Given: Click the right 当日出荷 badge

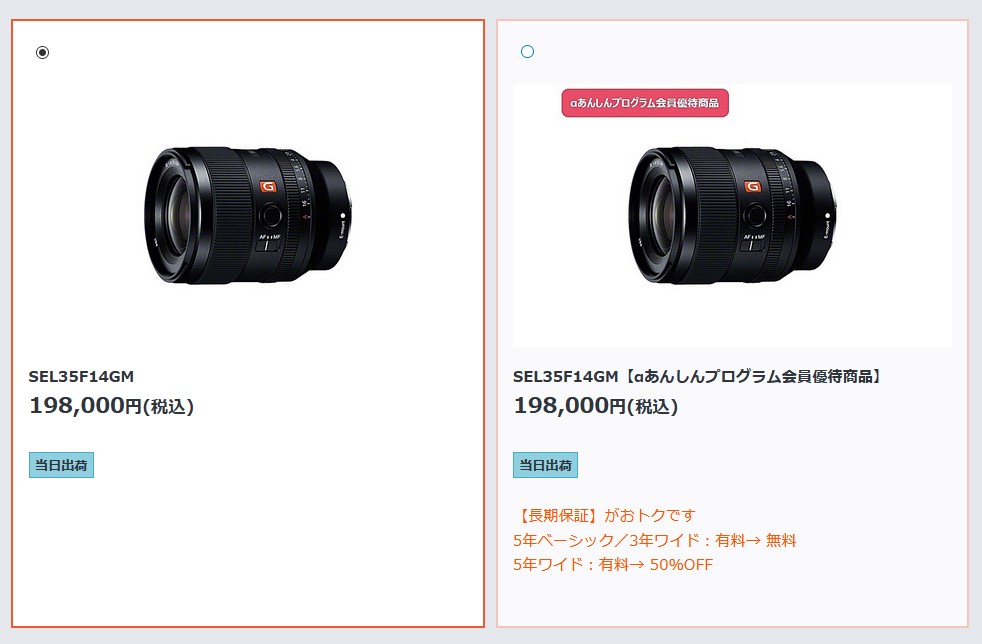Looking at the screenshot, I should coord(545,465).
